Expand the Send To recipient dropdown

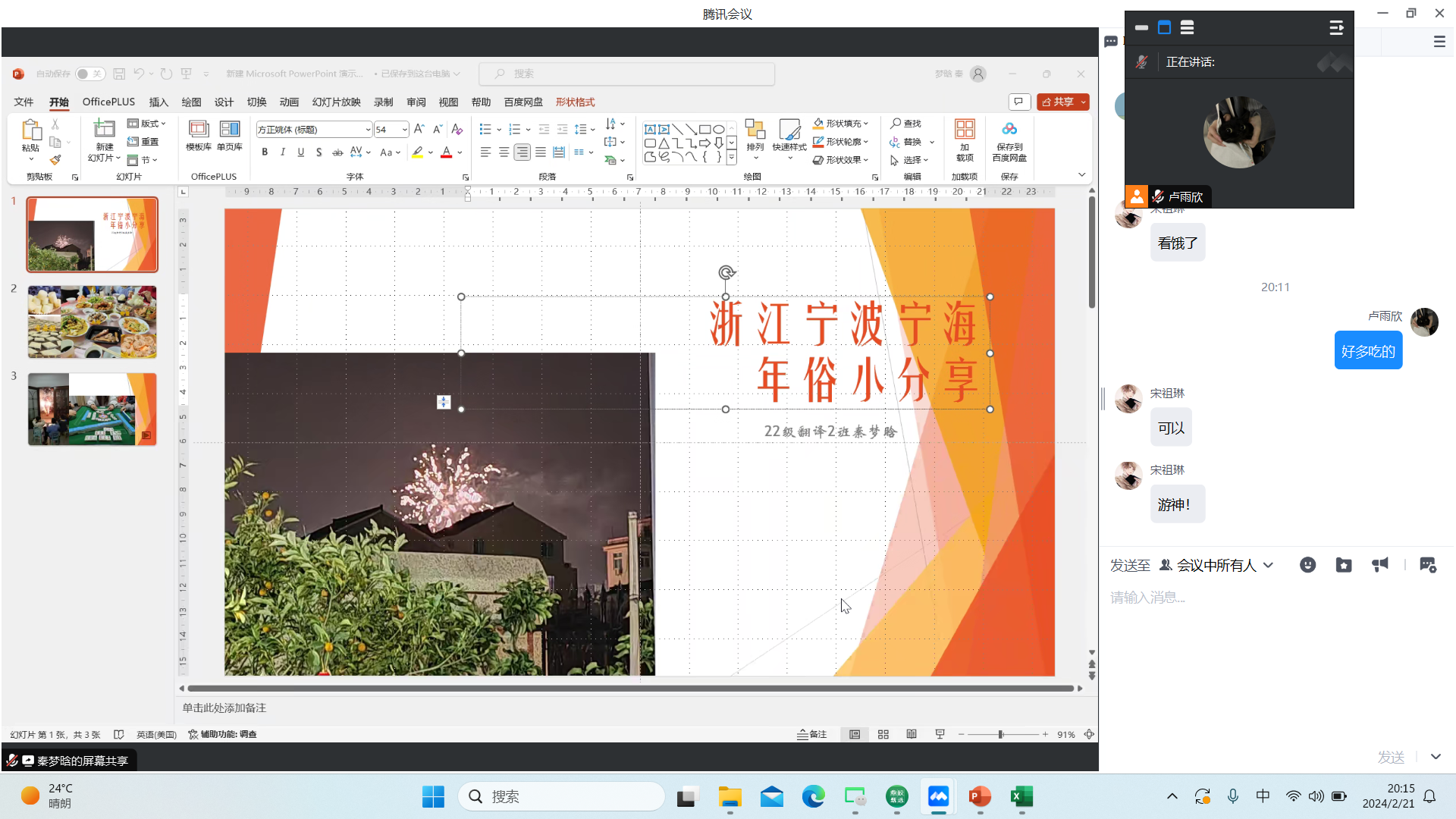click(x=1268, y=565)
